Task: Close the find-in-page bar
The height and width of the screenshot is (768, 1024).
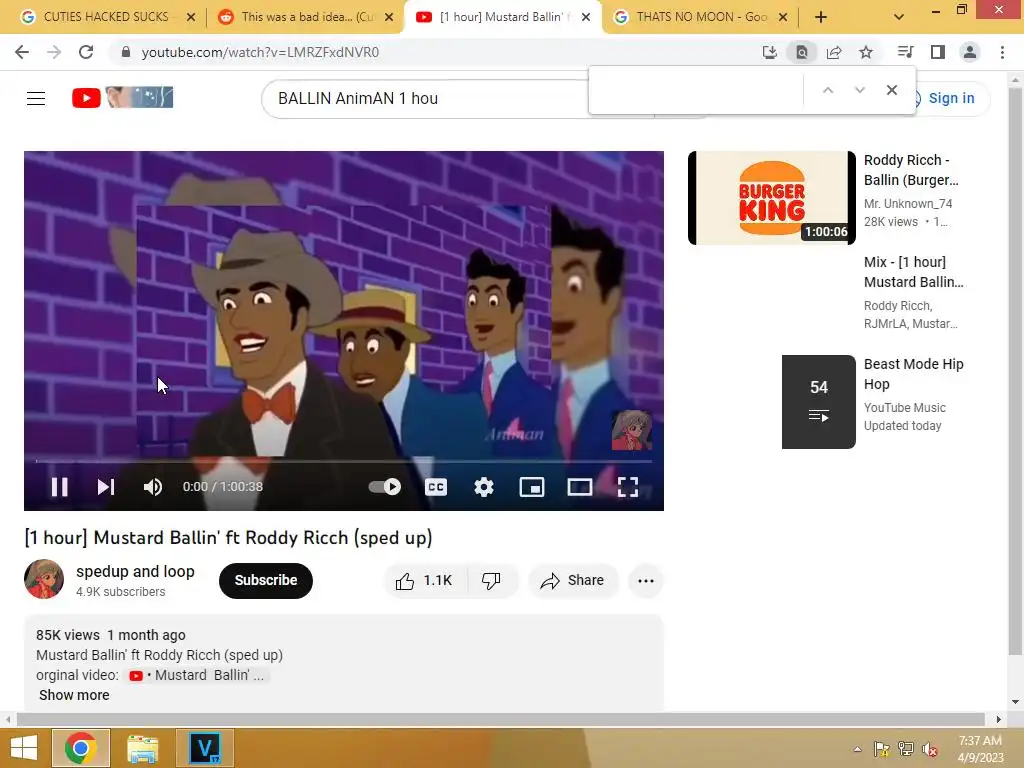Action: [891, 90]
